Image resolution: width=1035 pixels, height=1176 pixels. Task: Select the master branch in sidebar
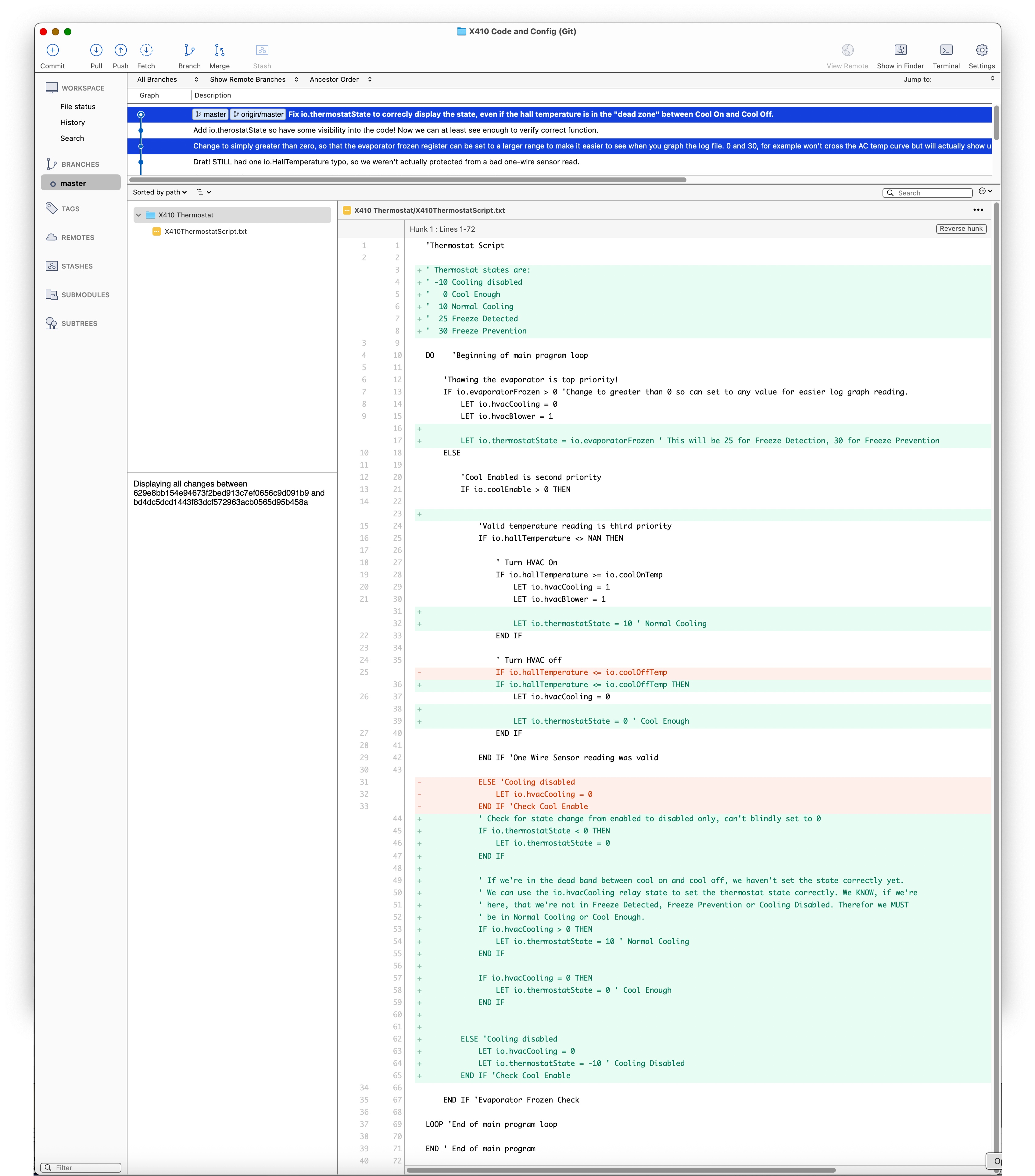81,183
